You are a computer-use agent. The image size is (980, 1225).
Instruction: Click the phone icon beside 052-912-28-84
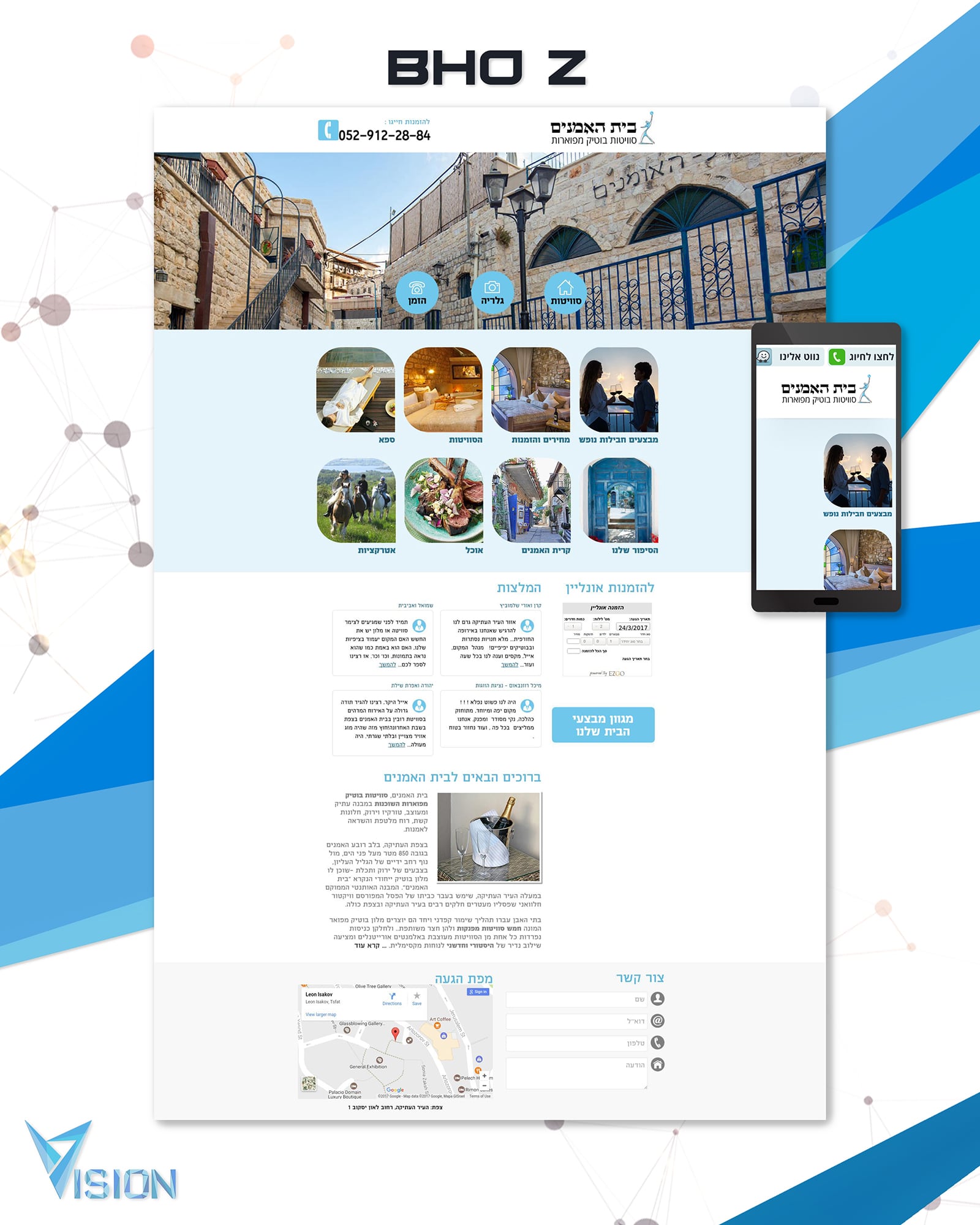[328, 130]
